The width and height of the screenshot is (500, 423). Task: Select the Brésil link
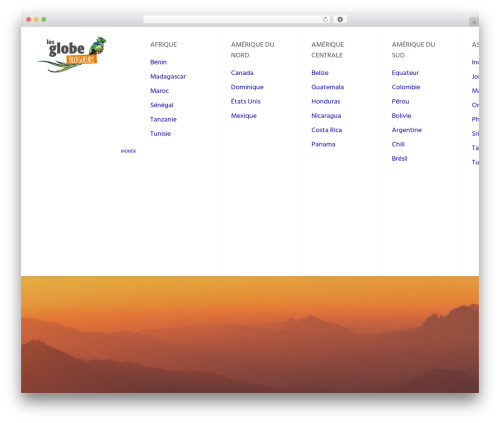399,159
